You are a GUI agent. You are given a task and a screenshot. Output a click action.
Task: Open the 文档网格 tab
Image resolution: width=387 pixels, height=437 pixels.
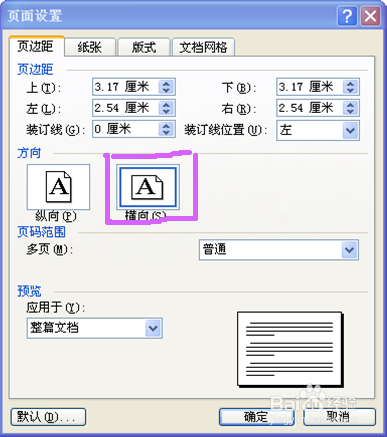[203, 47]
